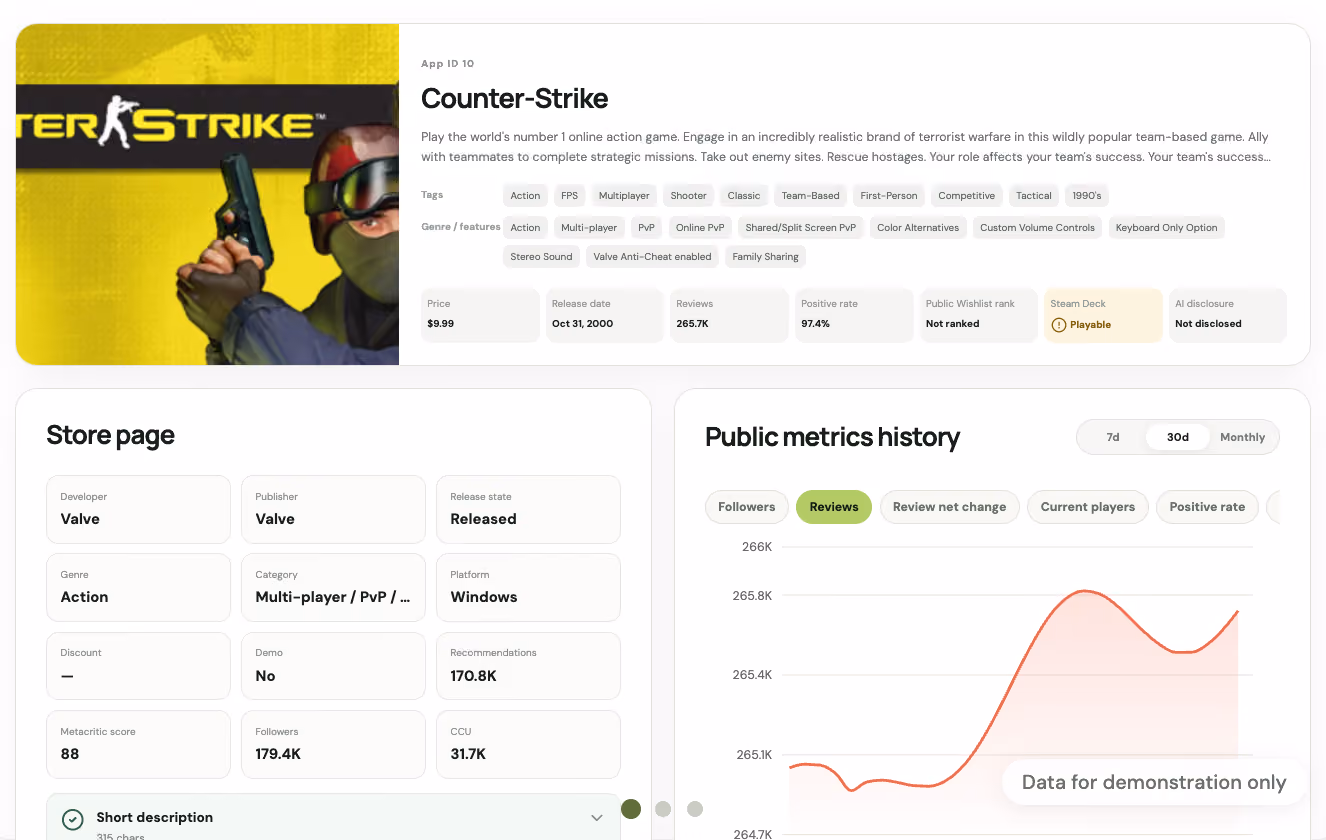Switch metrics history range to Monthly
The height and width of the screenshot is (840, 1326).
1243,437
